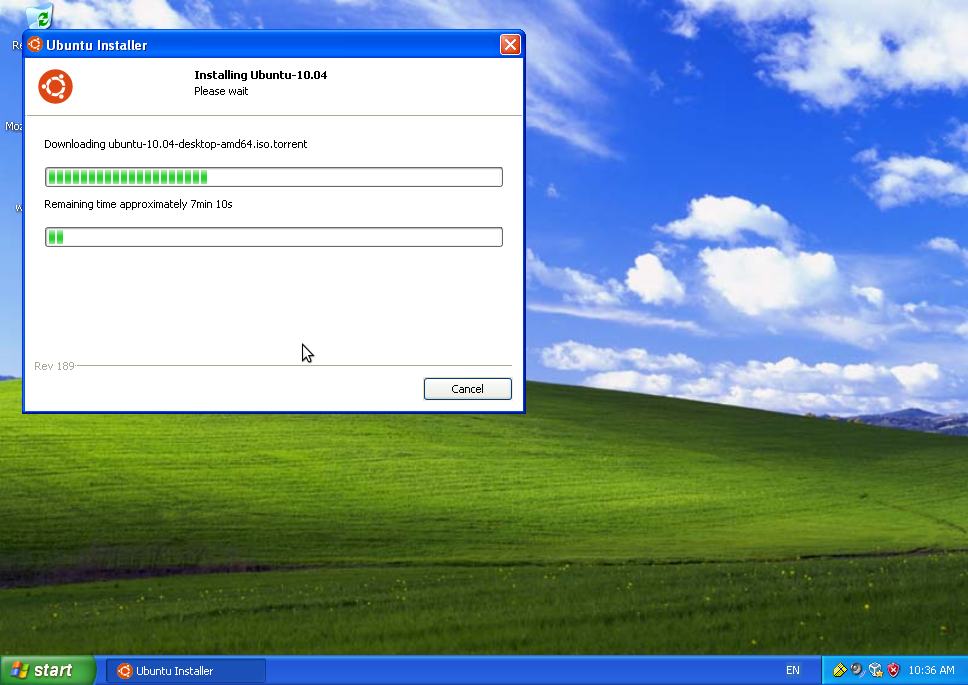The width and height of the screenshot is (968, 685).
Task: Click the overall installation progress bar
Action: (273, 237)
